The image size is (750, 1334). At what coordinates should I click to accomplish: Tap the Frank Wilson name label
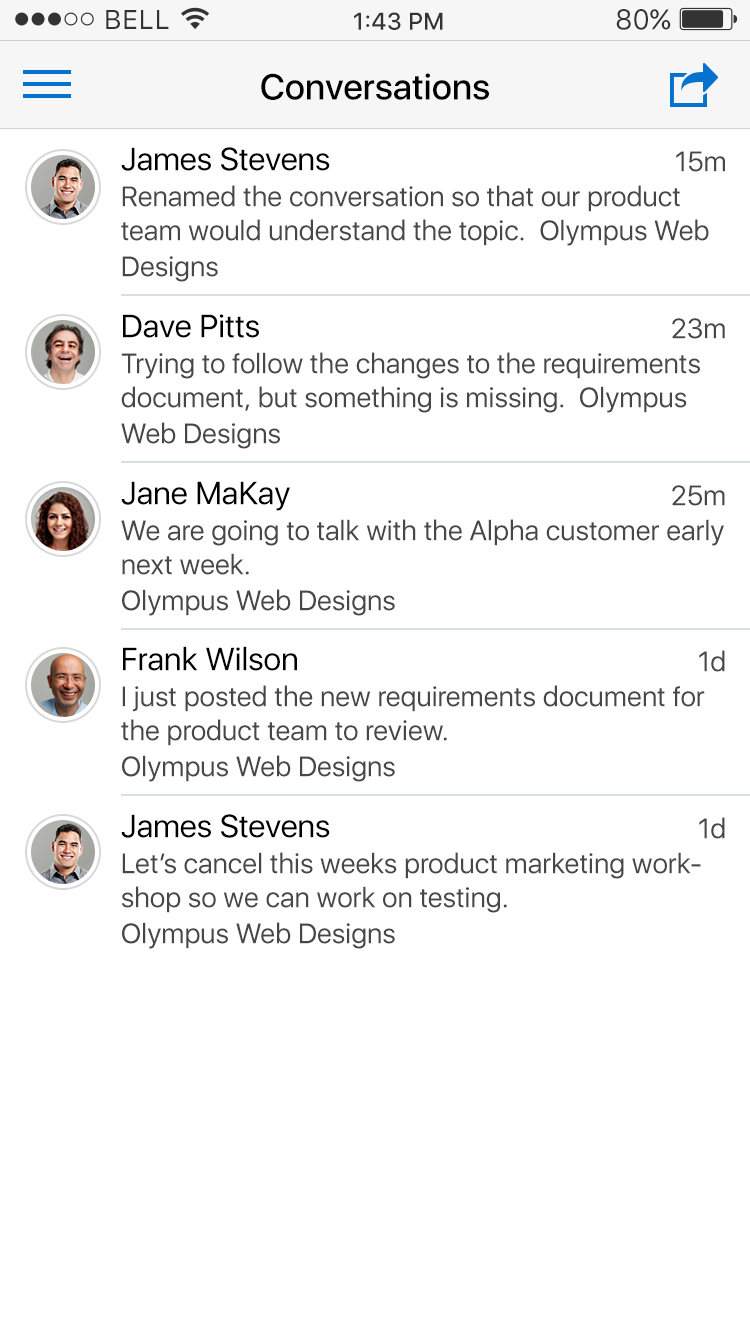click(x=209, y=660)
